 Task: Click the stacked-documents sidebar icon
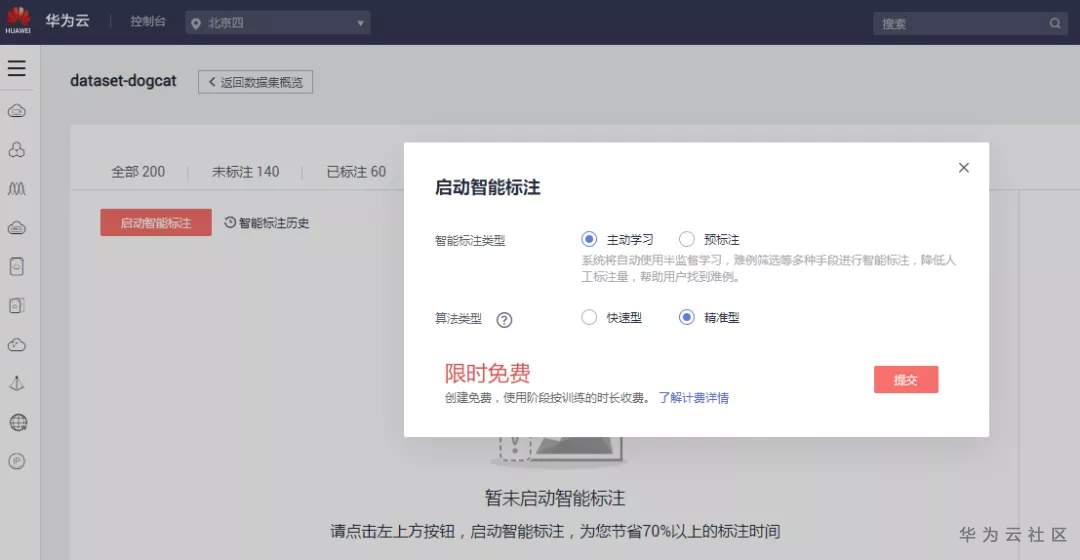point(17,306)
